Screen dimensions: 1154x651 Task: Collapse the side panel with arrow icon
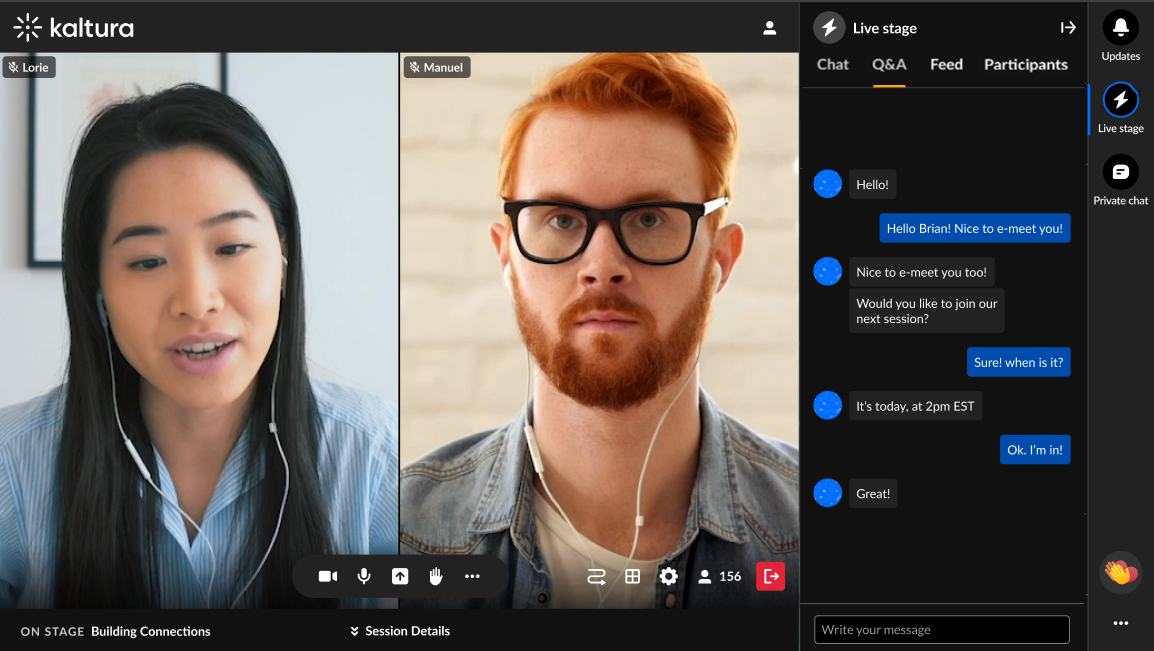click(1068, 28)
